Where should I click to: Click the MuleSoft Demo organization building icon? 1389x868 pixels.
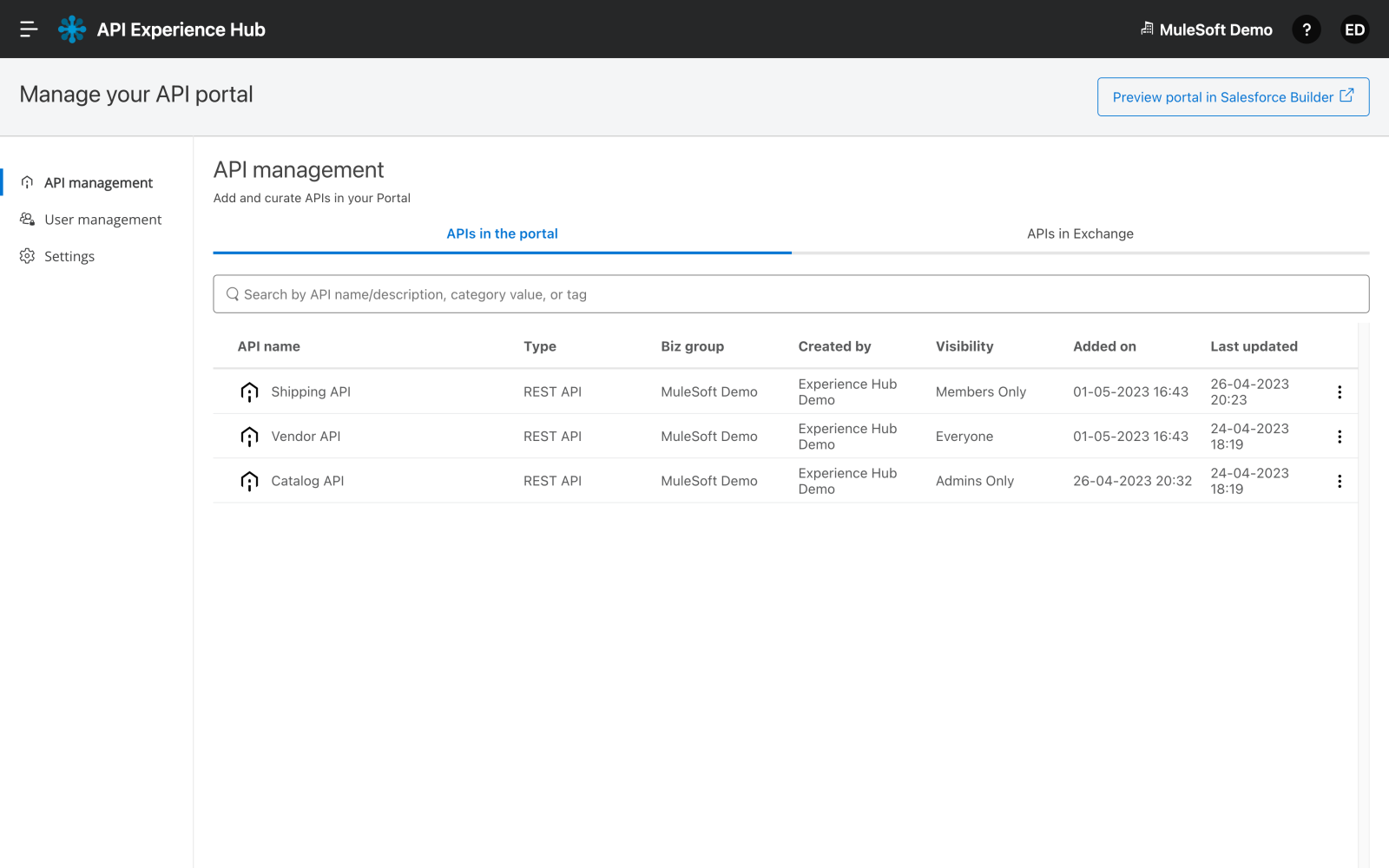[1147, 29]
